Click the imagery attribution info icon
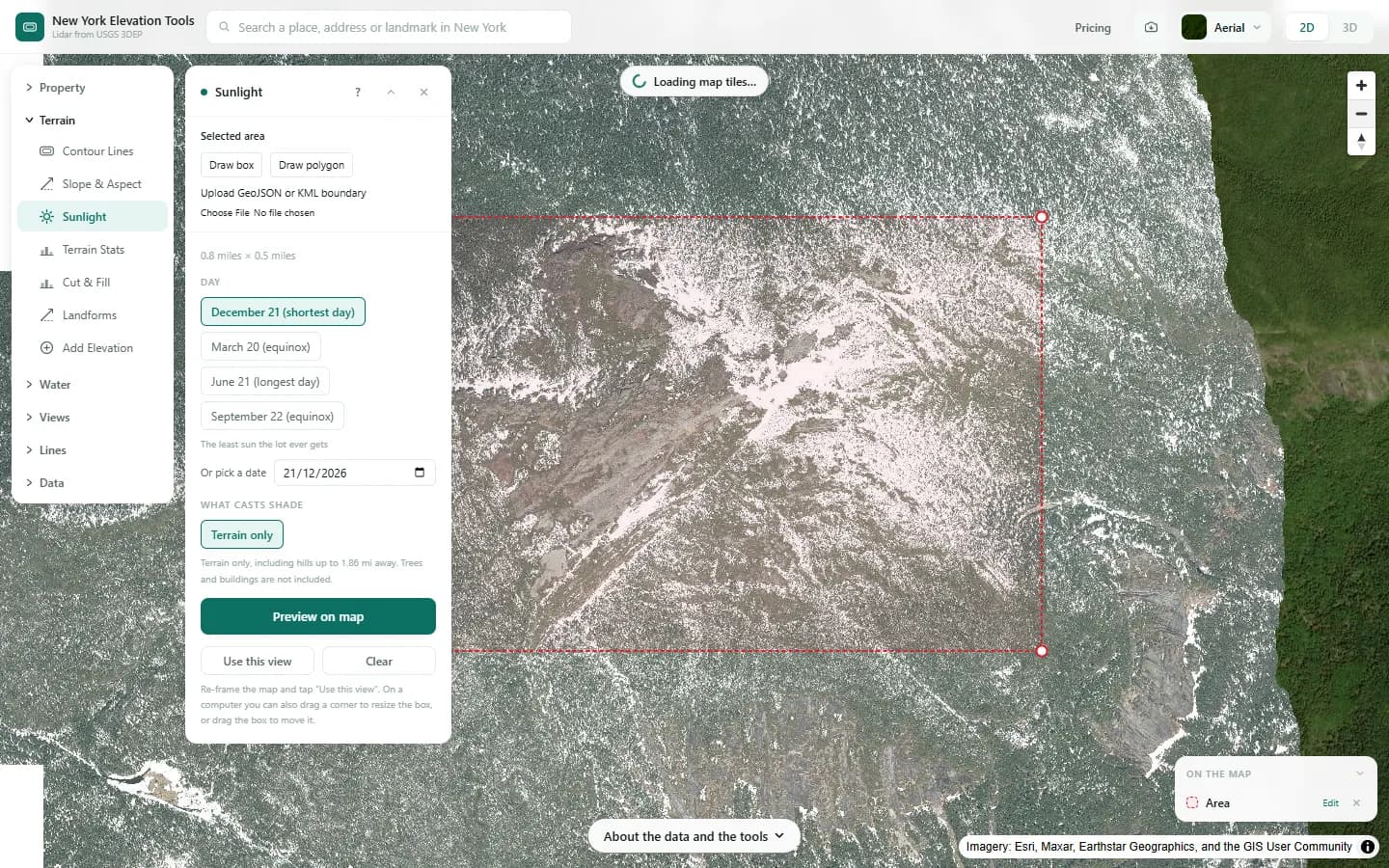The image size is (1389, 868). [x=1368, y=847]
